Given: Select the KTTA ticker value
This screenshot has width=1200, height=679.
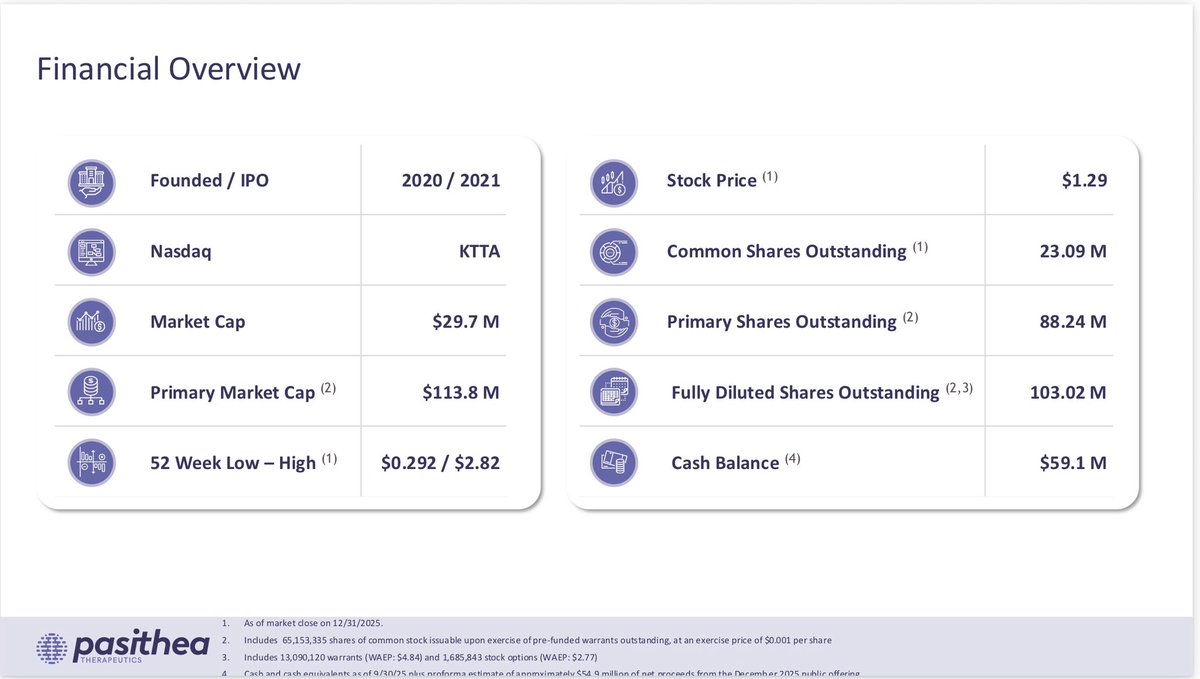Looking at the screenshot, I should (x=479, y=252).
